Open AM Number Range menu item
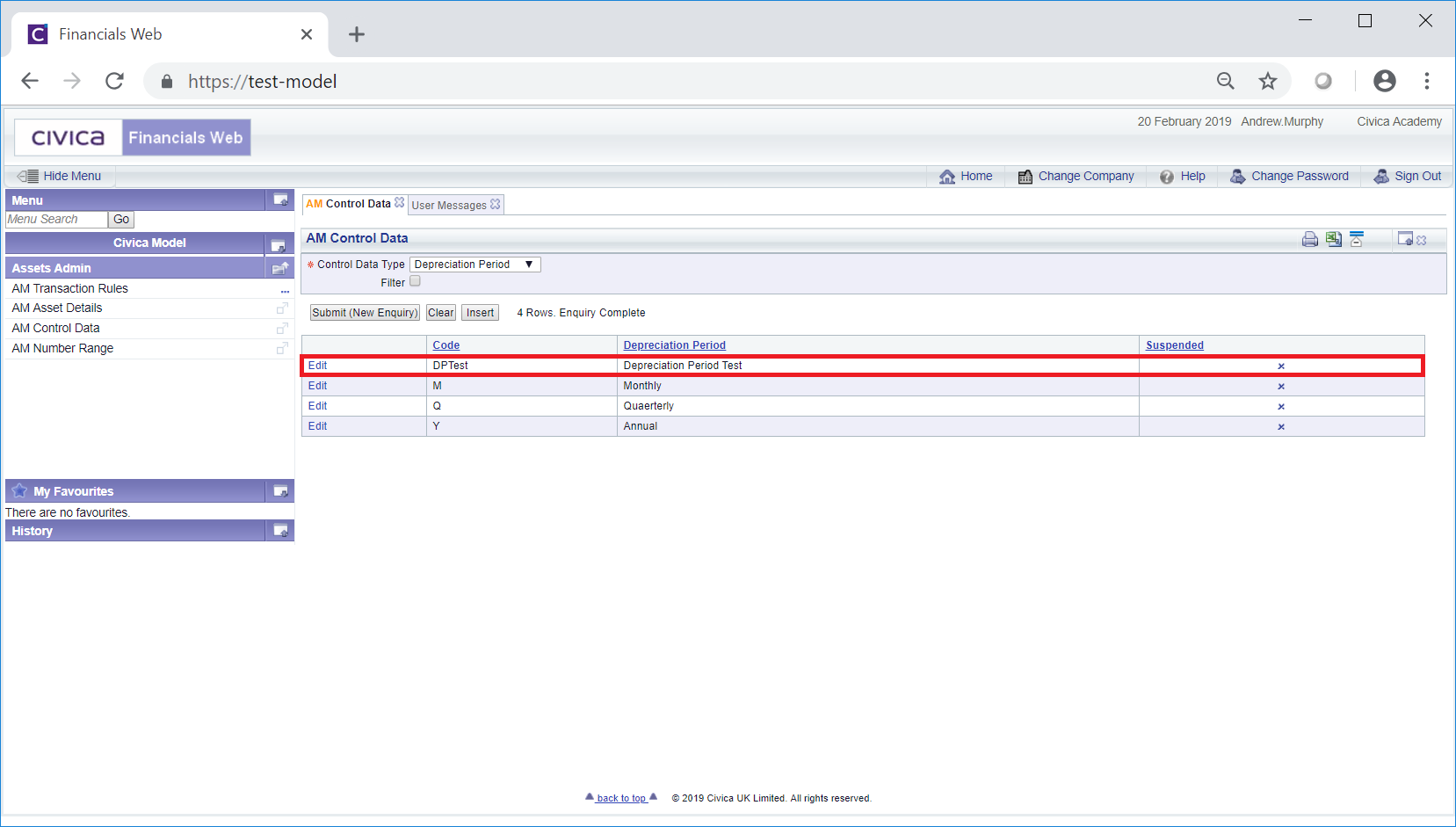The height and width of the screenshot is (827, 1456). tap(62, 348)
